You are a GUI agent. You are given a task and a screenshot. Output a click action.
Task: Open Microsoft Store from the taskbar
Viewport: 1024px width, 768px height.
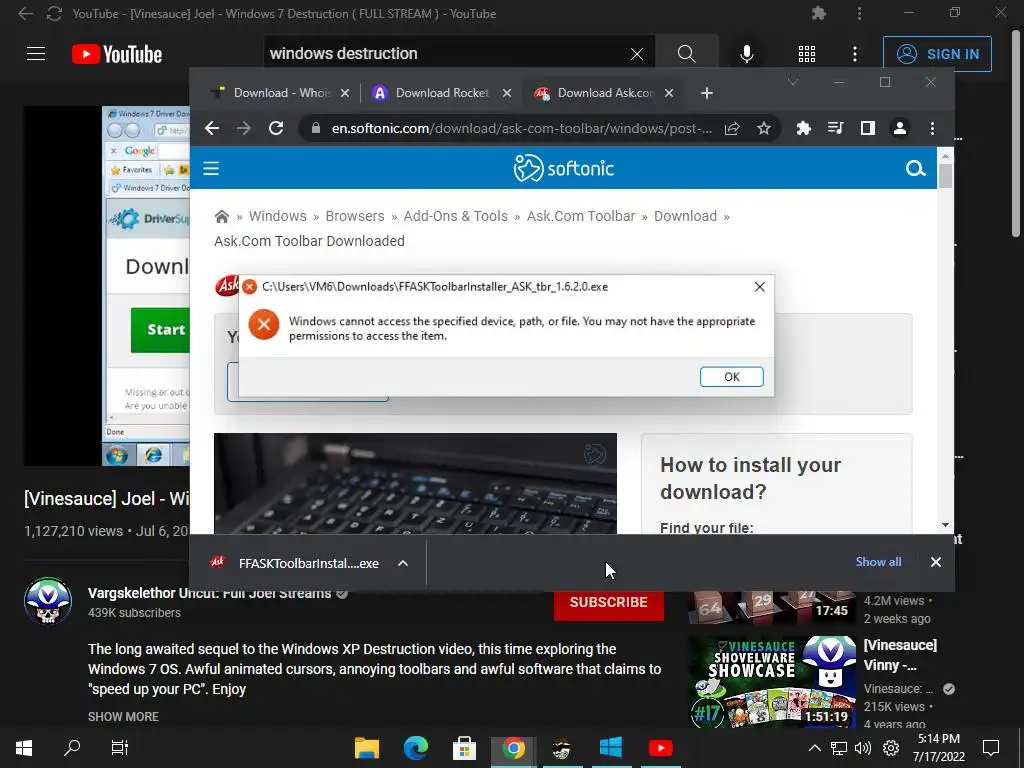click(464, 748)
